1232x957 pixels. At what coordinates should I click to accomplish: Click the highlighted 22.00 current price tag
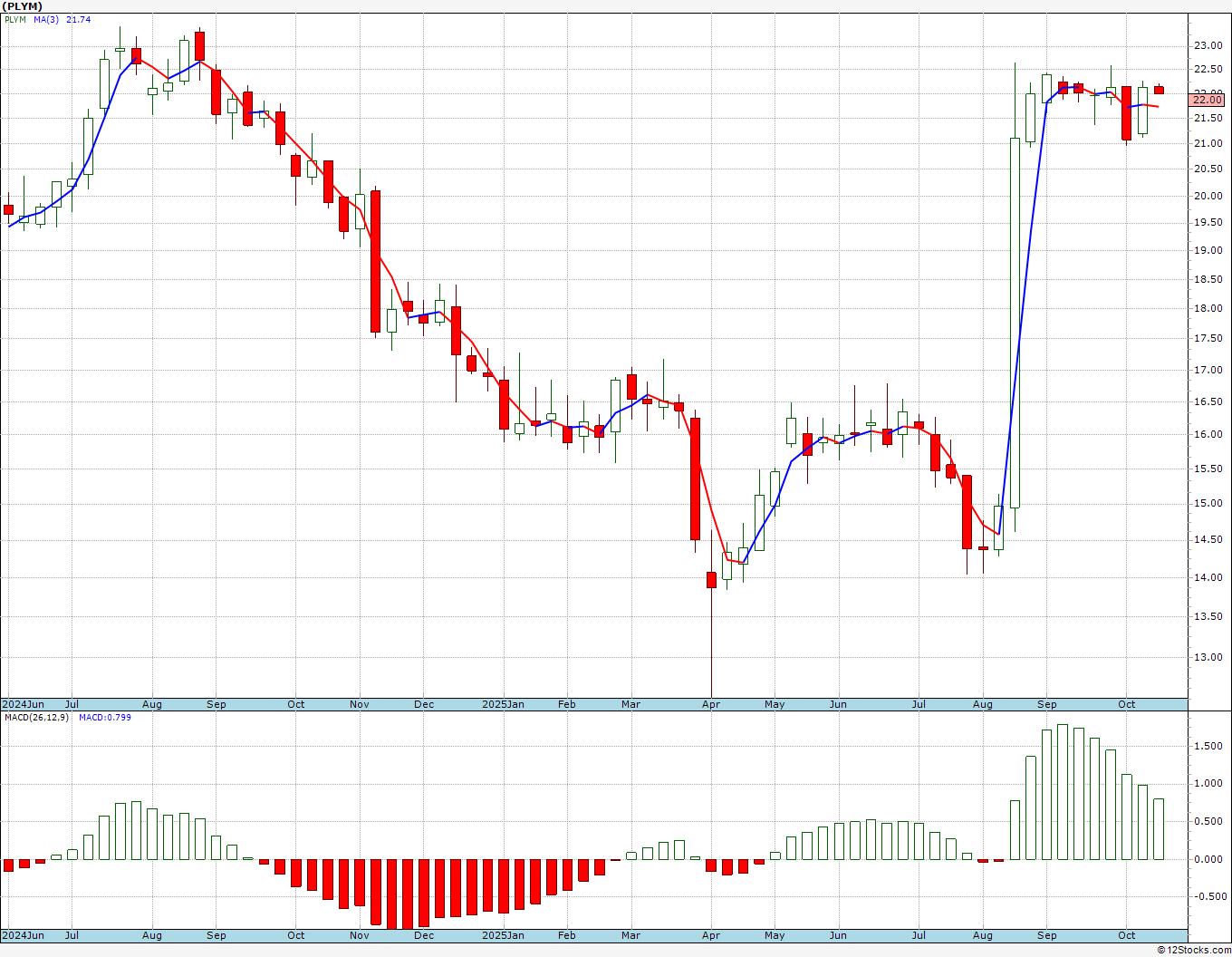point(1208,100)
